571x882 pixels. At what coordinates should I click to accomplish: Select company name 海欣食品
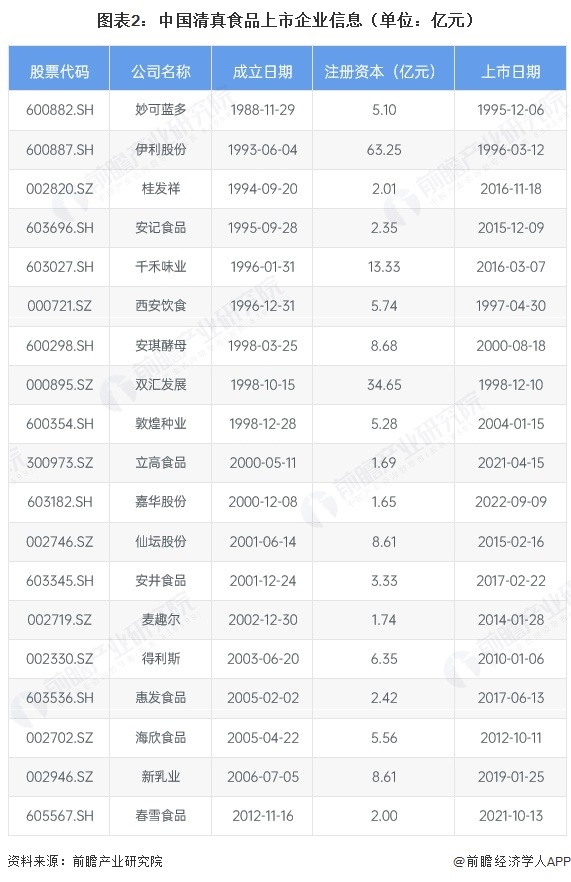(160, 738)
